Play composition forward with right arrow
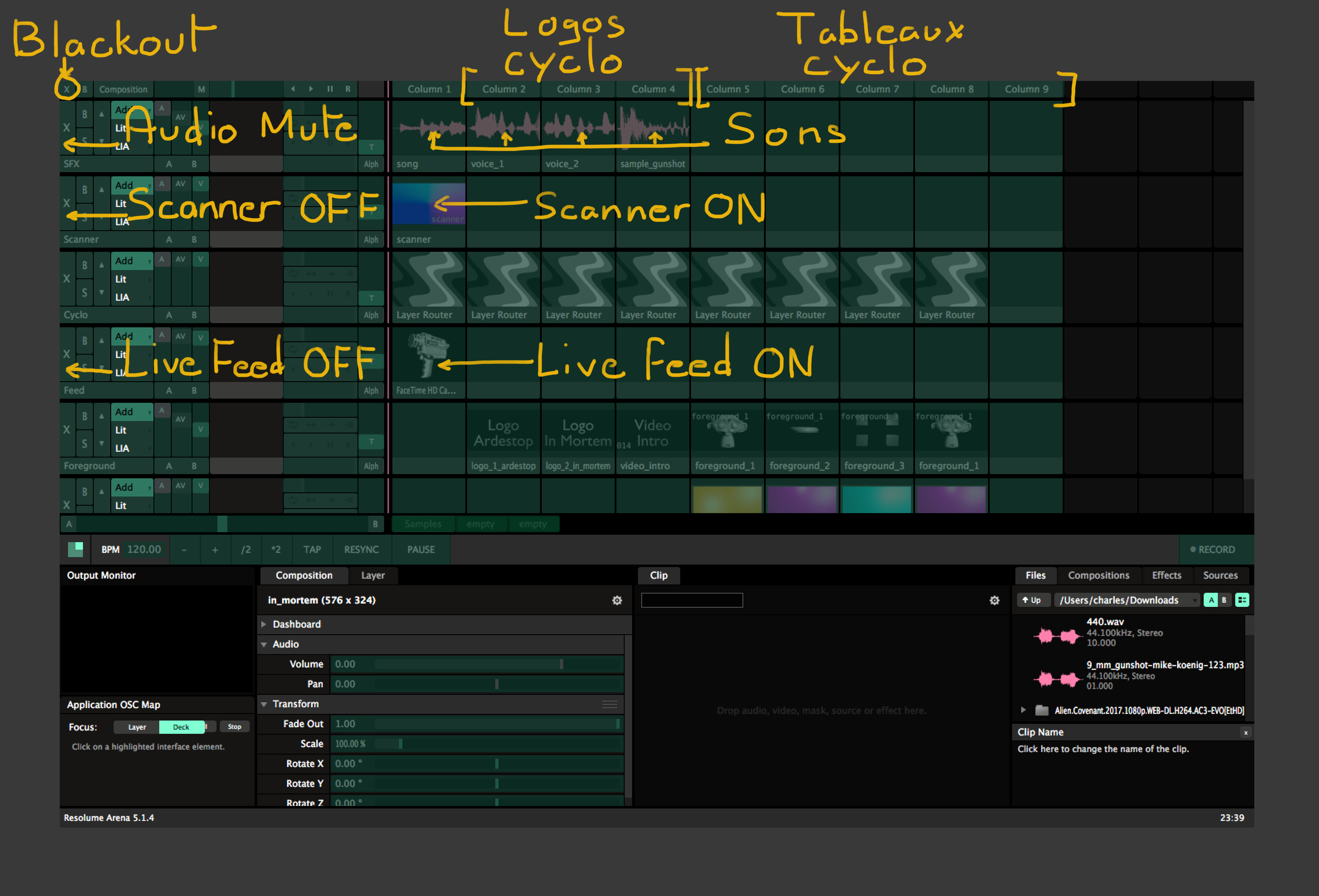 (311, 89)
